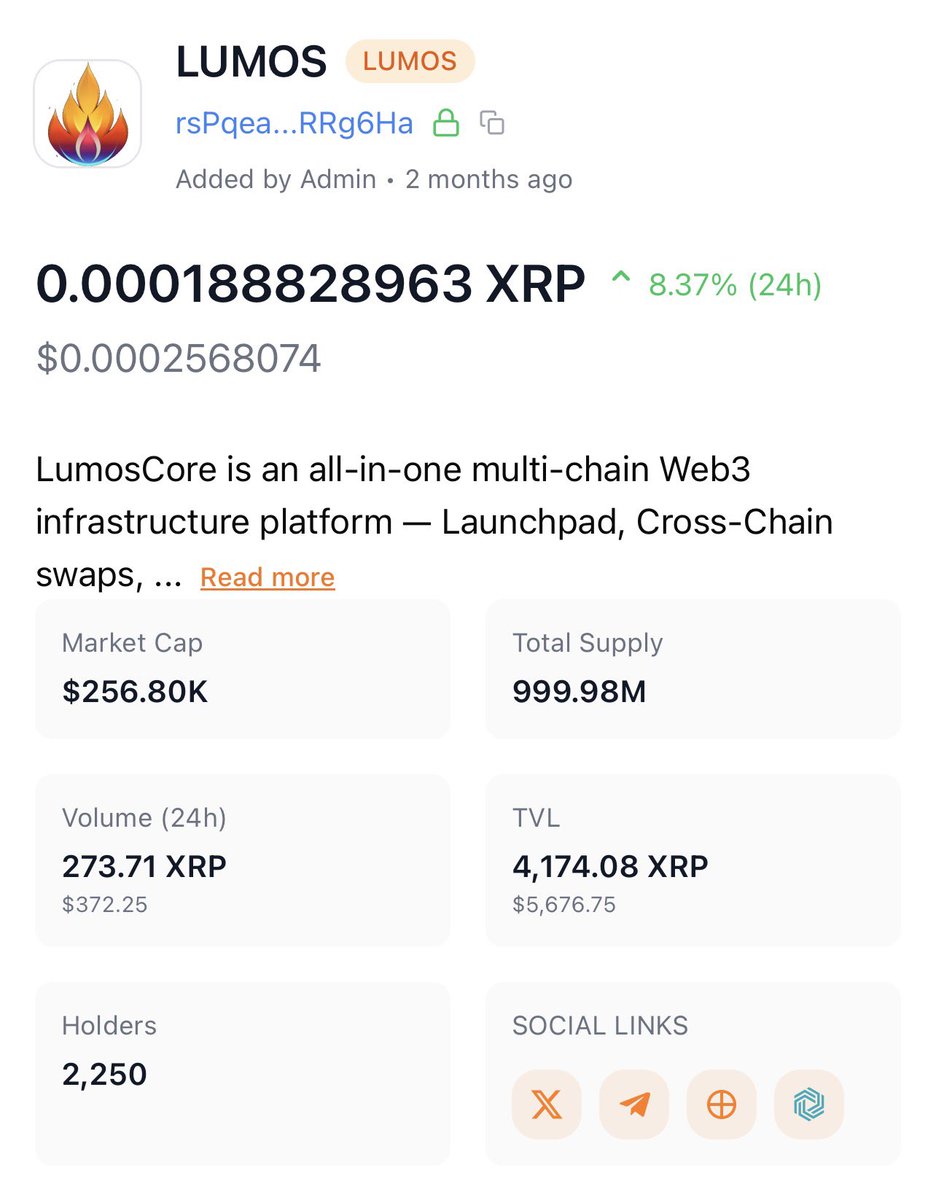The width and height of the screenshot is (936, 1200).
Task: Open the Telegram social link
Action: coord(634,1105)
